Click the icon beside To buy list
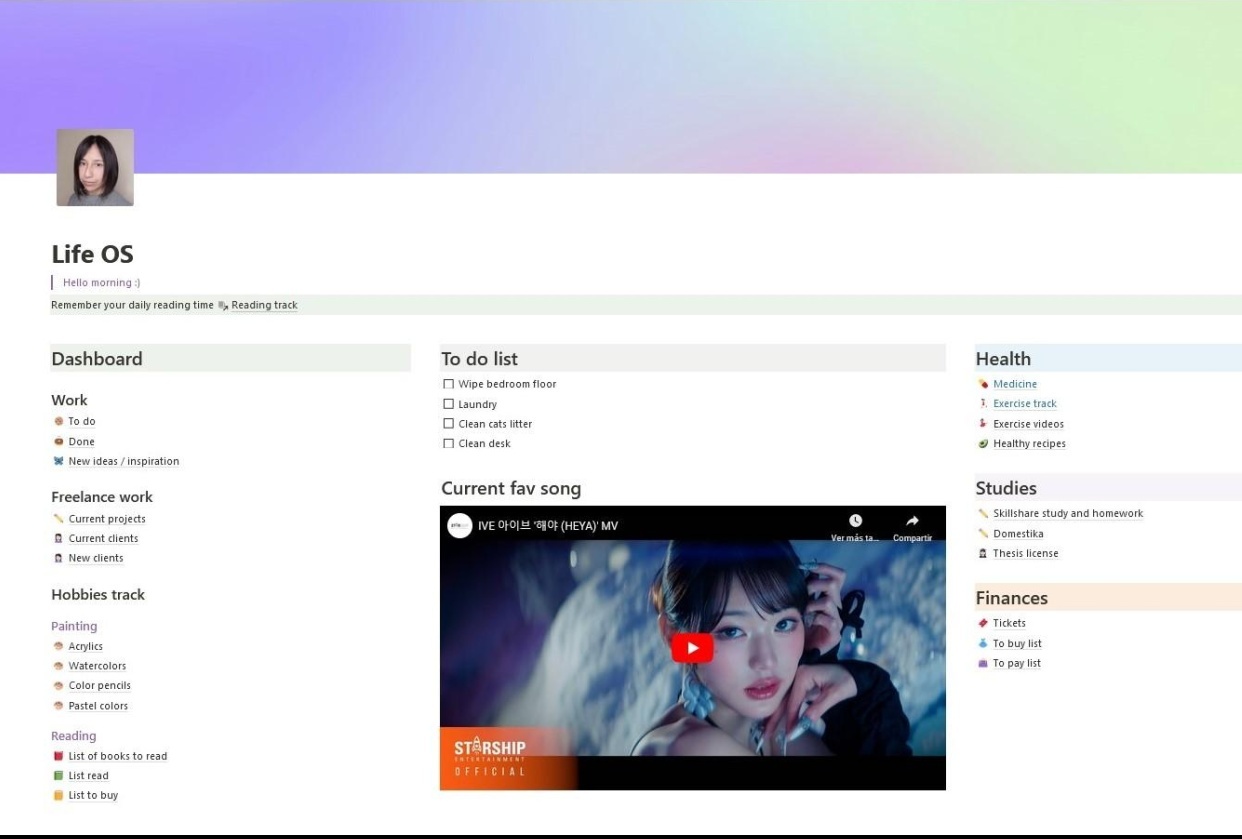1242x839 pixels. click(x=983, y=644)
